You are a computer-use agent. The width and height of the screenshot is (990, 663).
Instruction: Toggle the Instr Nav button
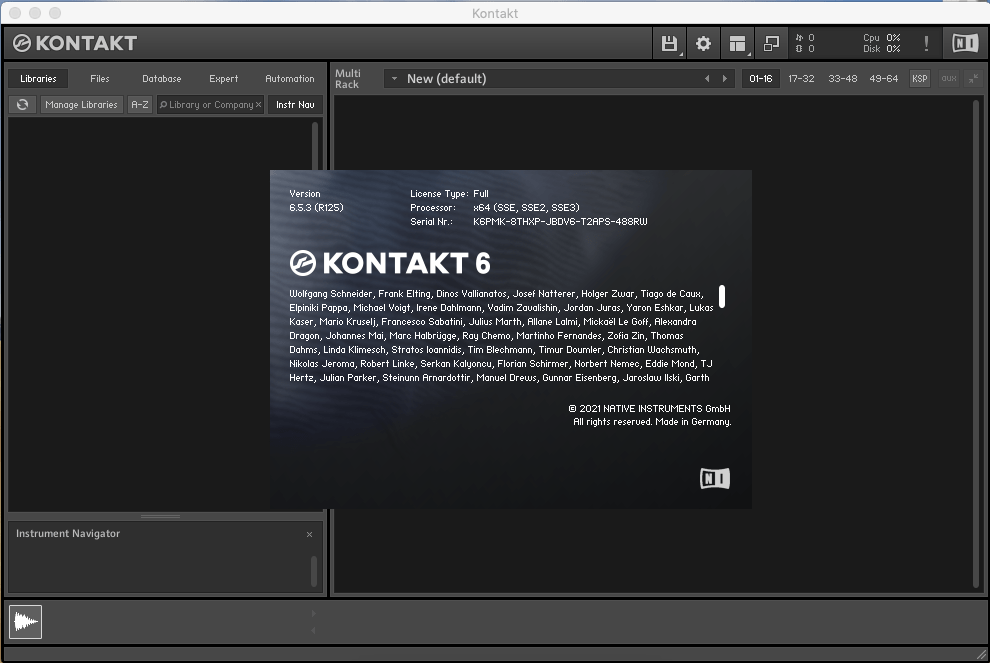tap(295, 105)
